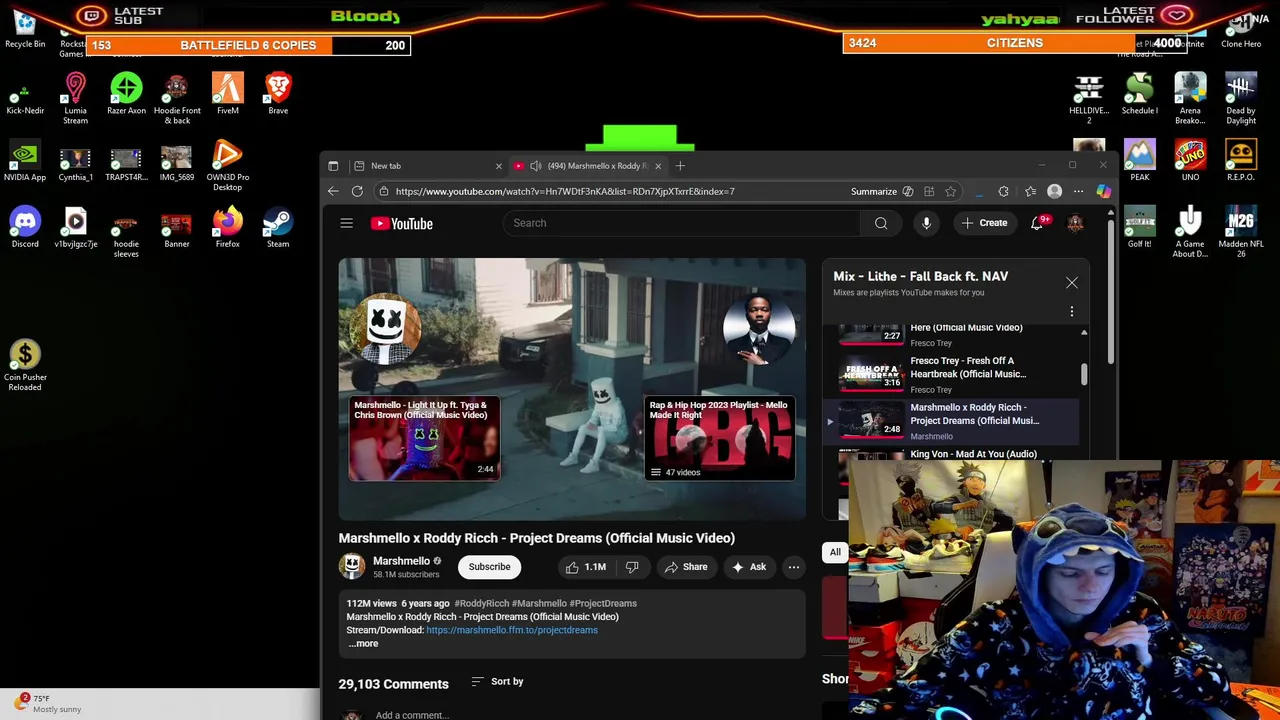Dislike the video with thumbs down
Screen dimensions: 1280x720
click(632, 567)
